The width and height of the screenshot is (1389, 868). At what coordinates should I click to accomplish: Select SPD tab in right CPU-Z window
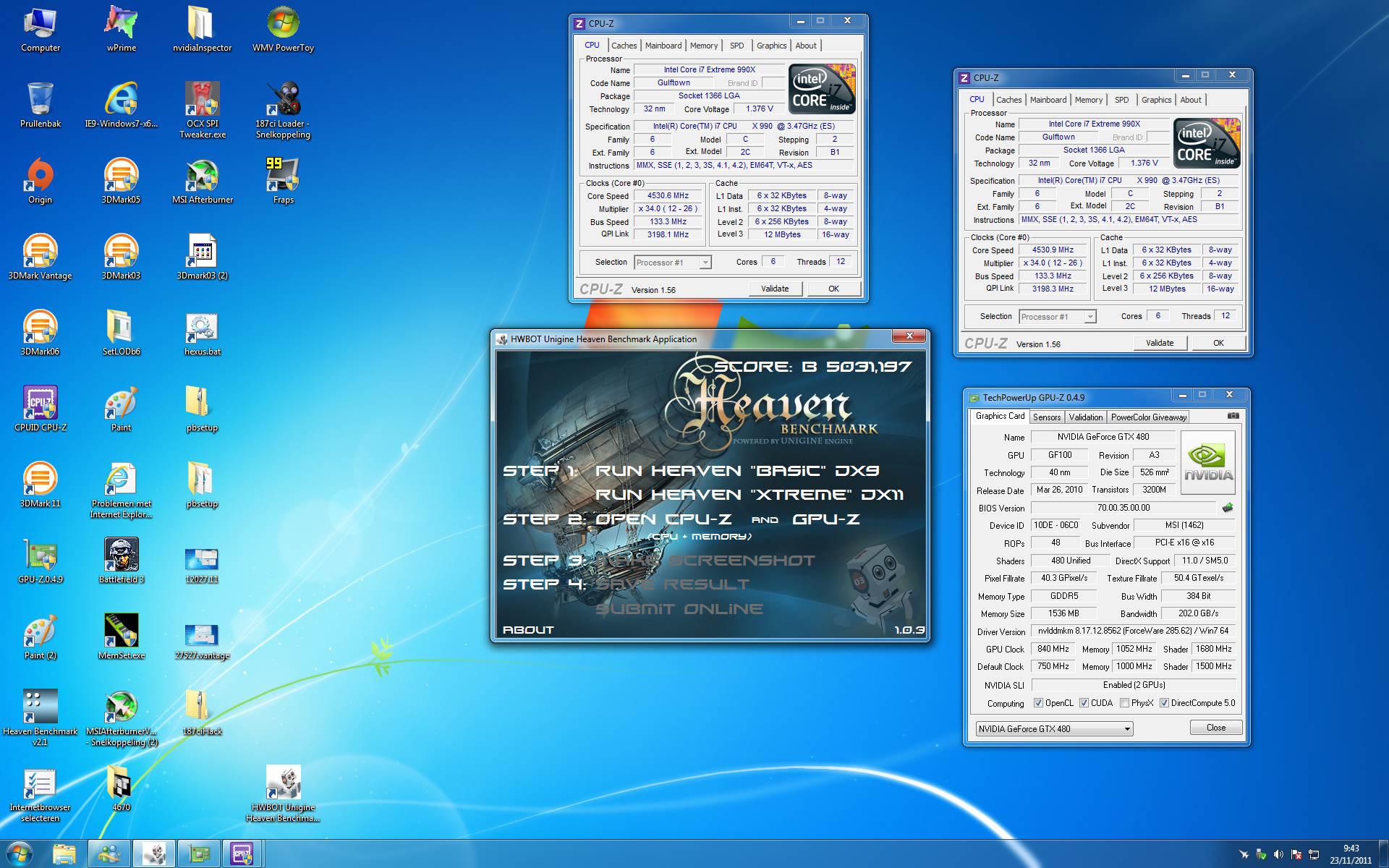[1121, 100]
